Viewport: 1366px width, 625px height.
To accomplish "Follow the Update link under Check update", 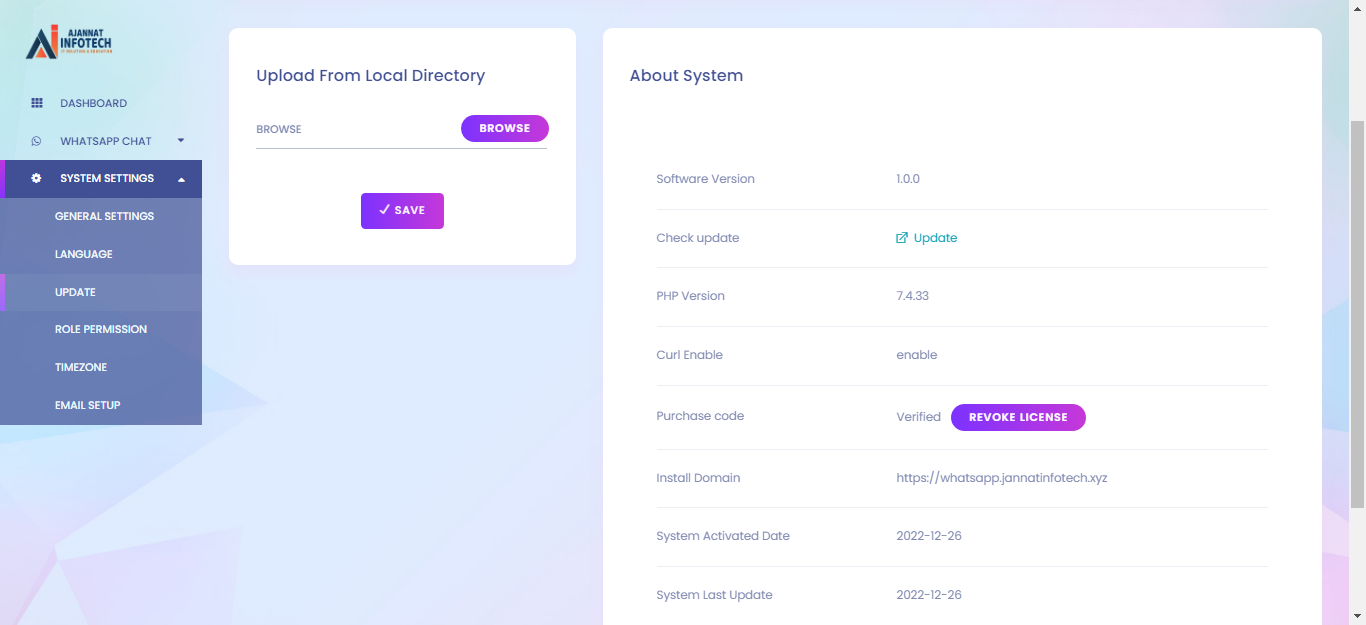I will [x=935, y=238].
